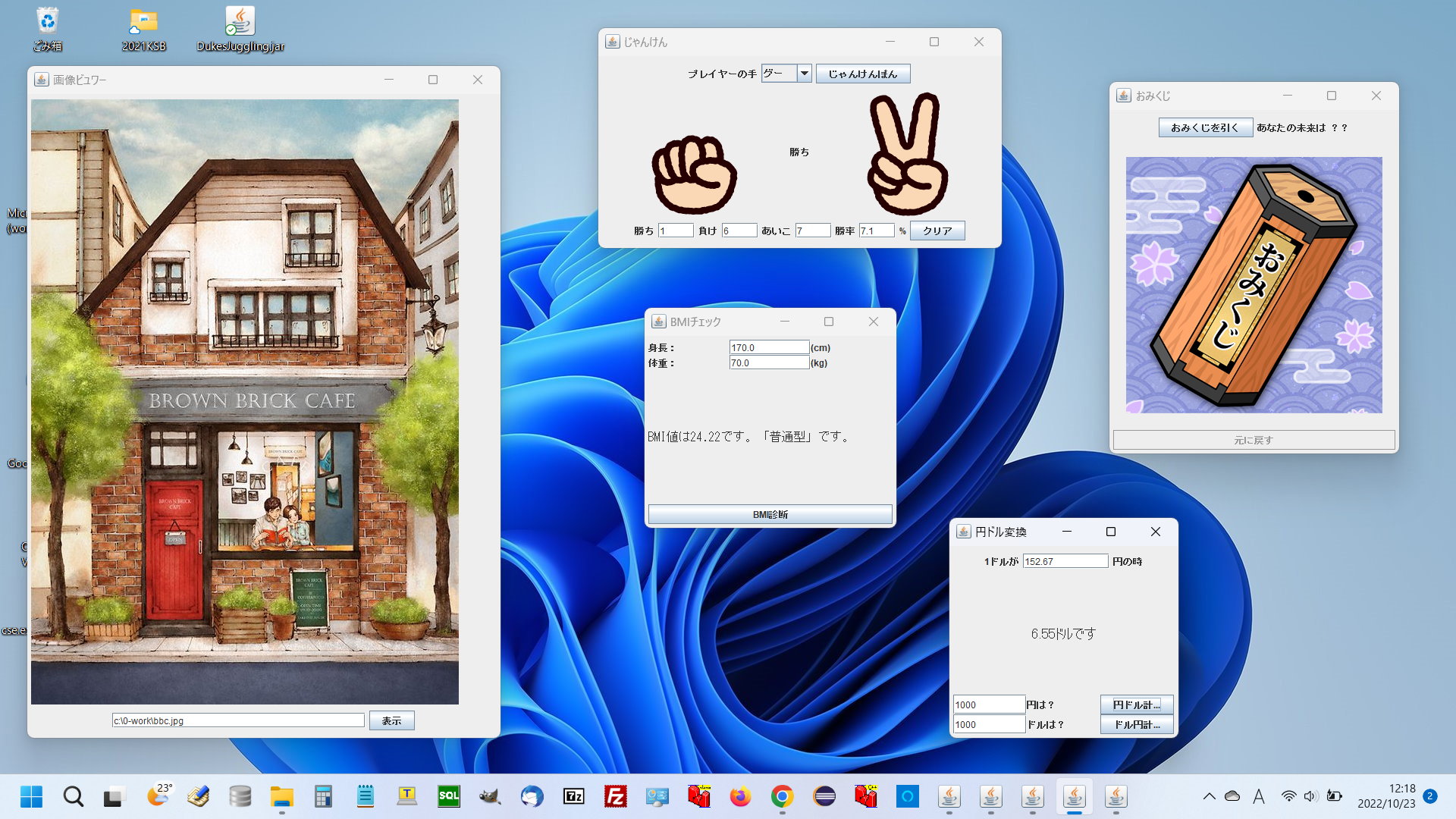Open the battery status tray icon
The image size is (1456, 819).
click(x=1335, y=796)
